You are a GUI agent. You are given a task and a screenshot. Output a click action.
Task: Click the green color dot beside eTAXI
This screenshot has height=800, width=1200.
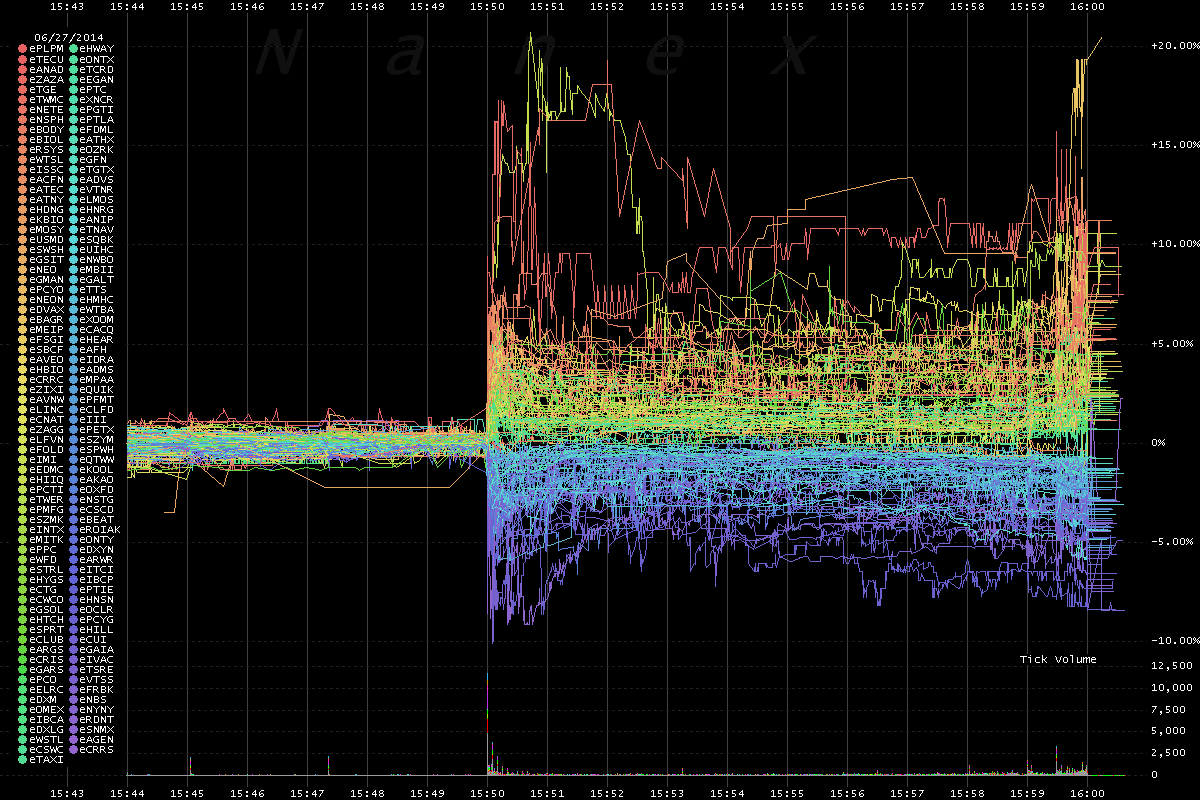click(23, 759)
